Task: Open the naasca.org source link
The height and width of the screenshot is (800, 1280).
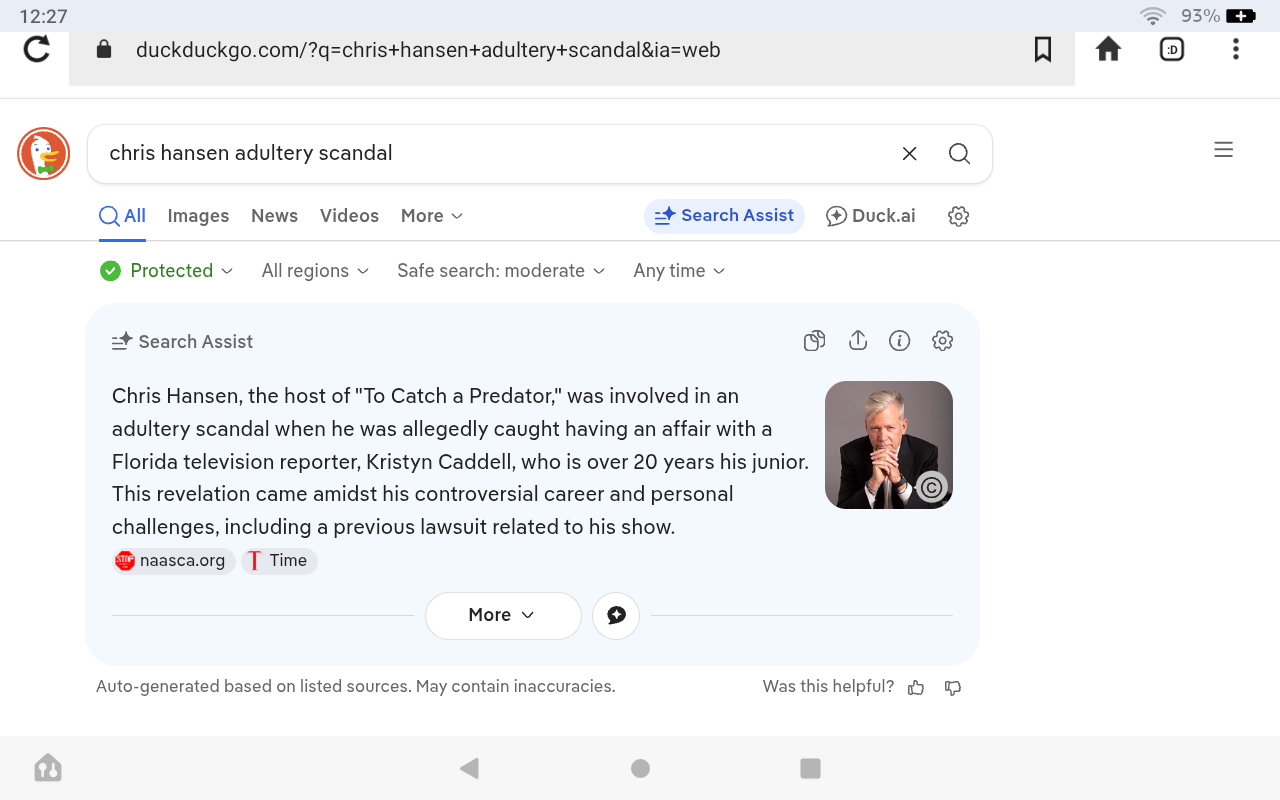Action: click(x=174, y=561)
